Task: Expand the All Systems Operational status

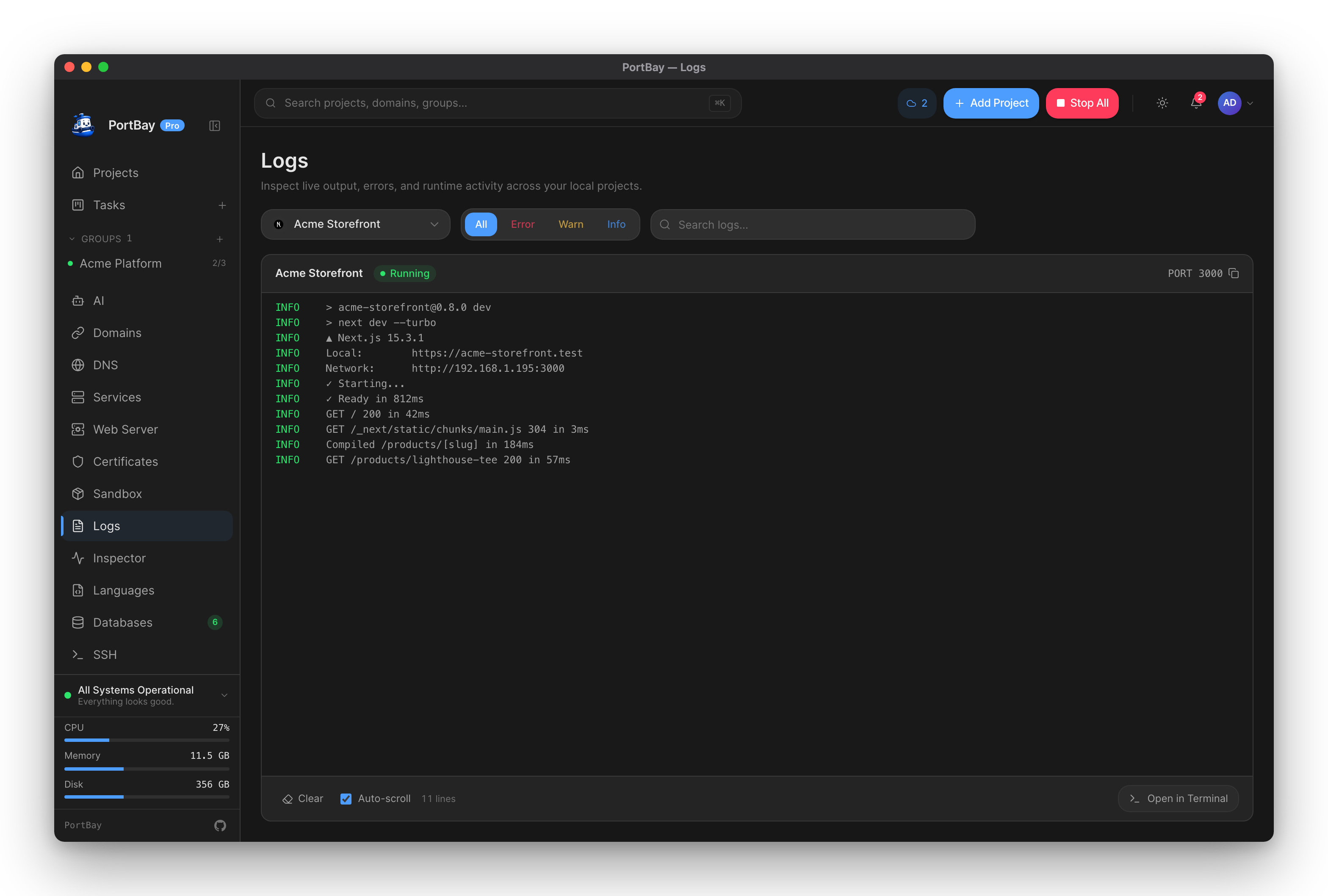Action: (147, 695)
